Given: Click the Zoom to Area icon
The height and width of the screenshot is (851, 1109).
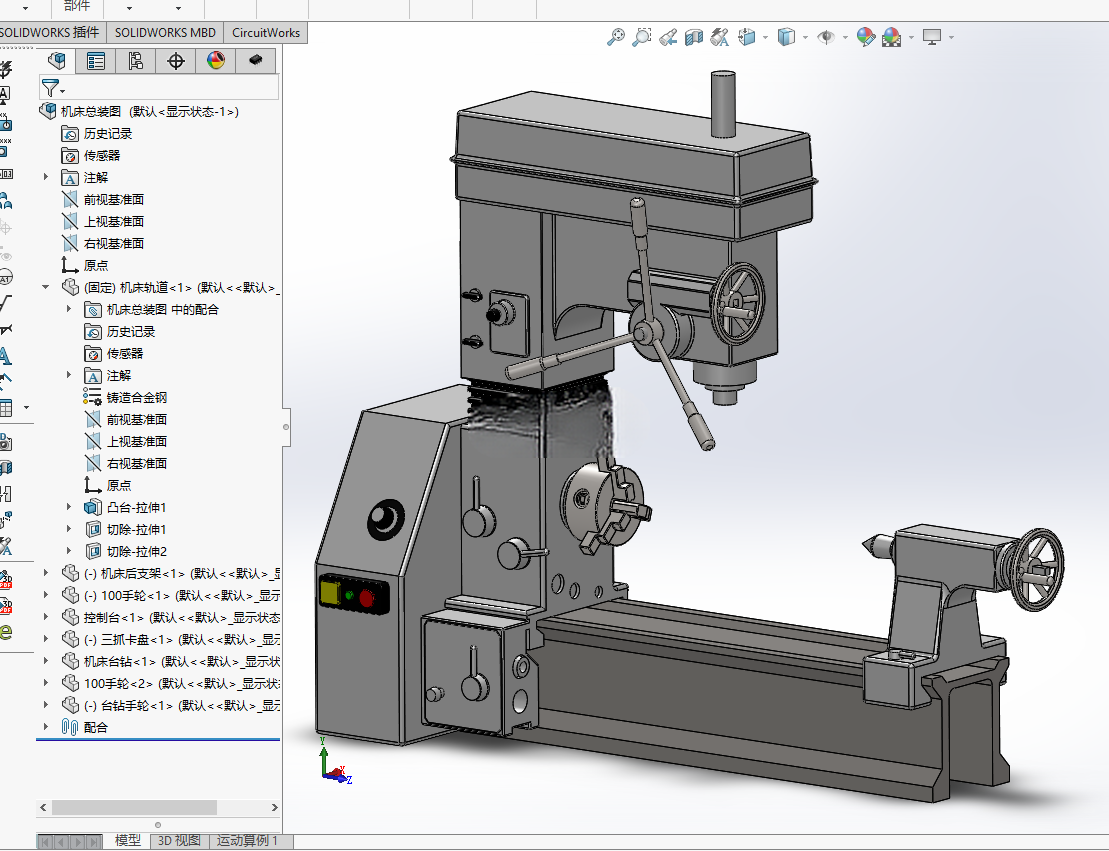Looking at the screenshot, I should pyautogui.click(x=641, y=37).
